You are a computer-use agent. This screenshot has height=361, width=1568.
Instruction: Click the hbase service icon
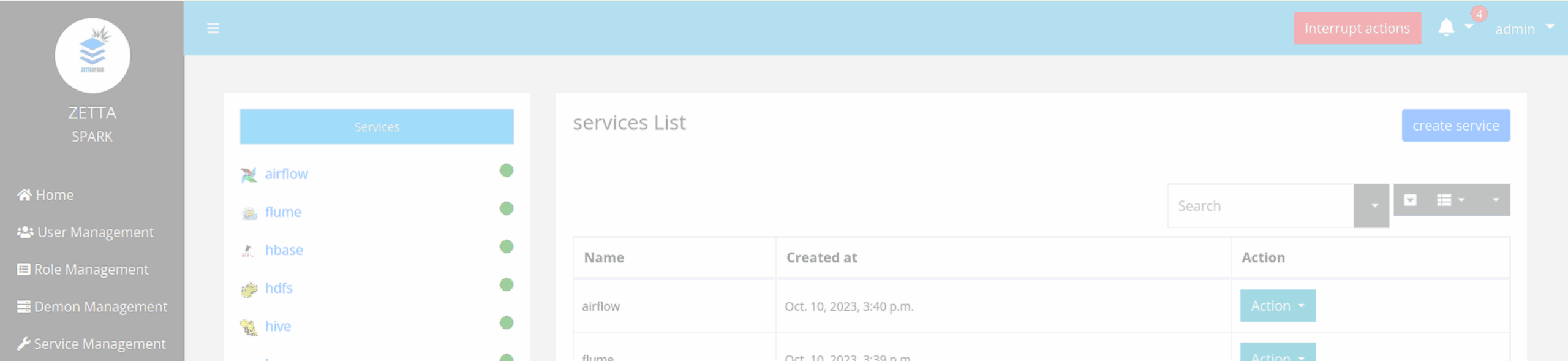pyautogui.click(x=248, y=251)
